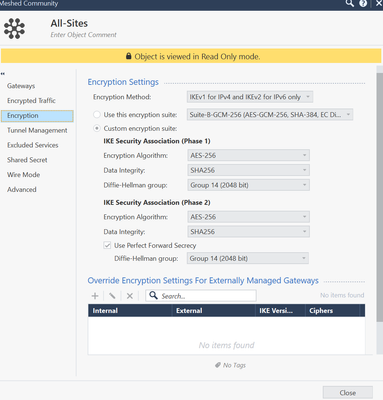Collapse the navigation pane with double arrows
Viewport: 383px width, 400px height.
[x=3, y=74]
